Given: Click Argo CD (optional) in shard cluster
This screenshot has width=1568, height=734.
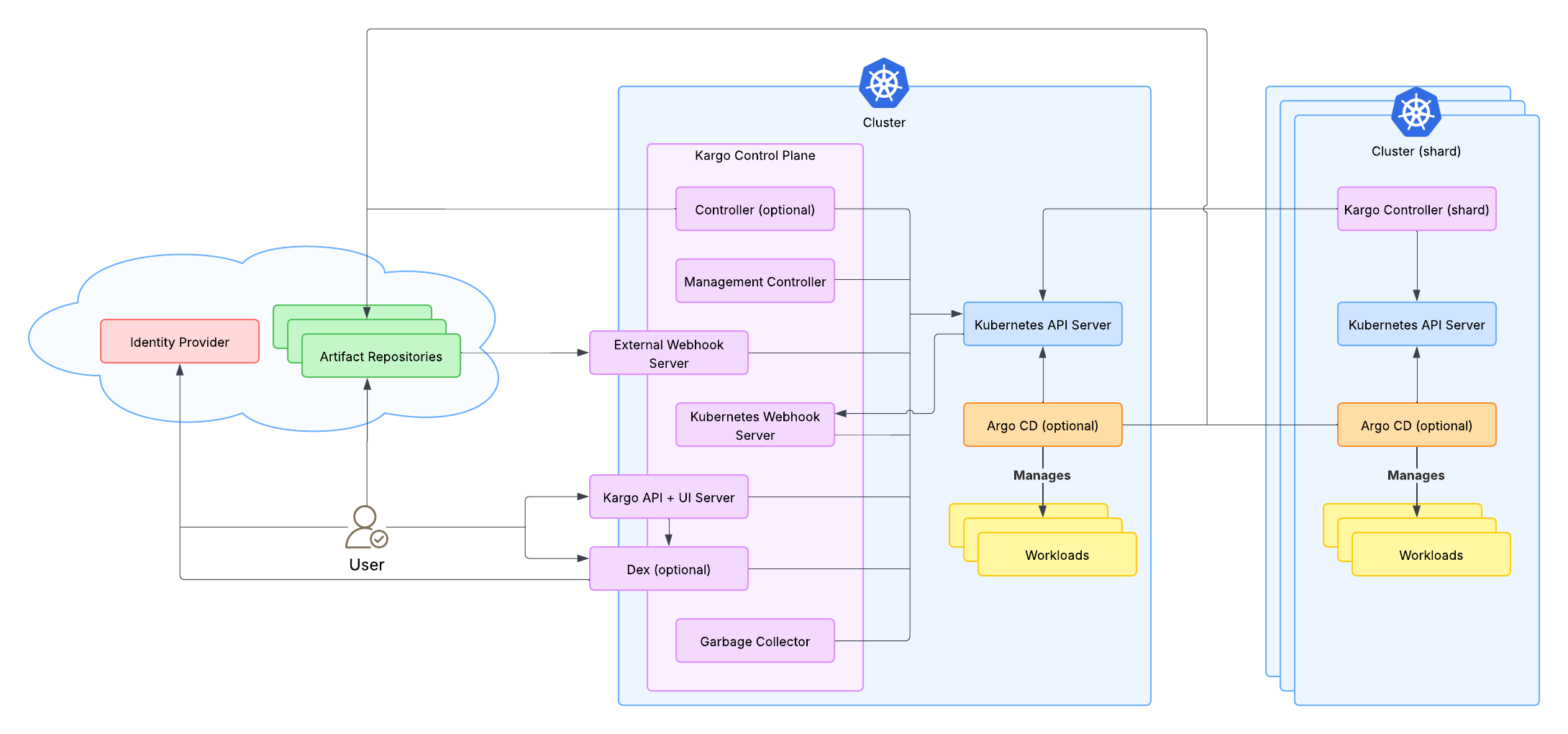Looking at the screenshot, I should [x=1416, y=425].
